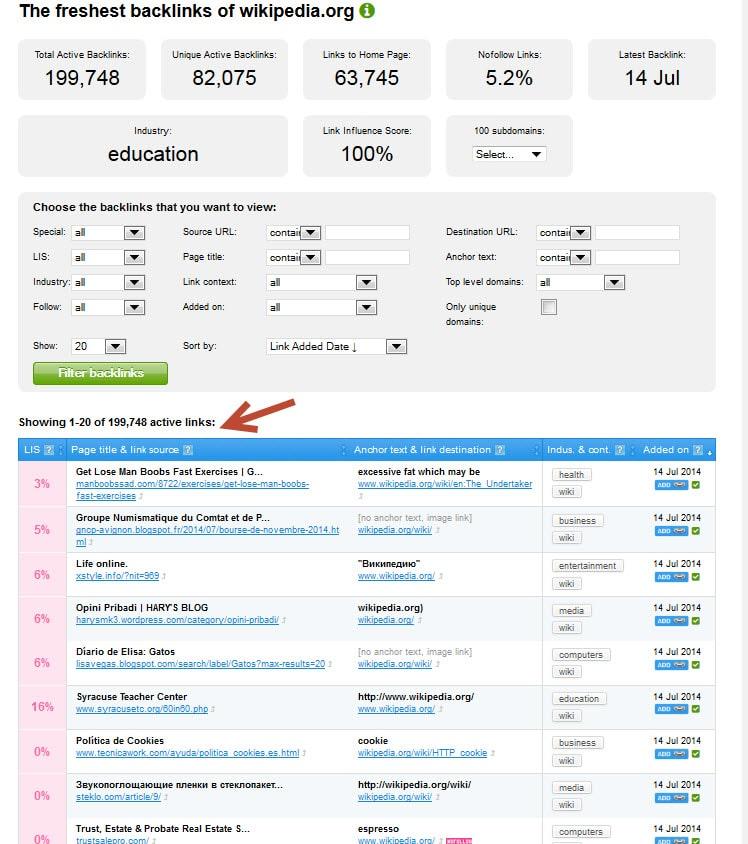Open trustsalepro.com source link
This screenshot has width=748, height=844.
click(x=112, y=840)
